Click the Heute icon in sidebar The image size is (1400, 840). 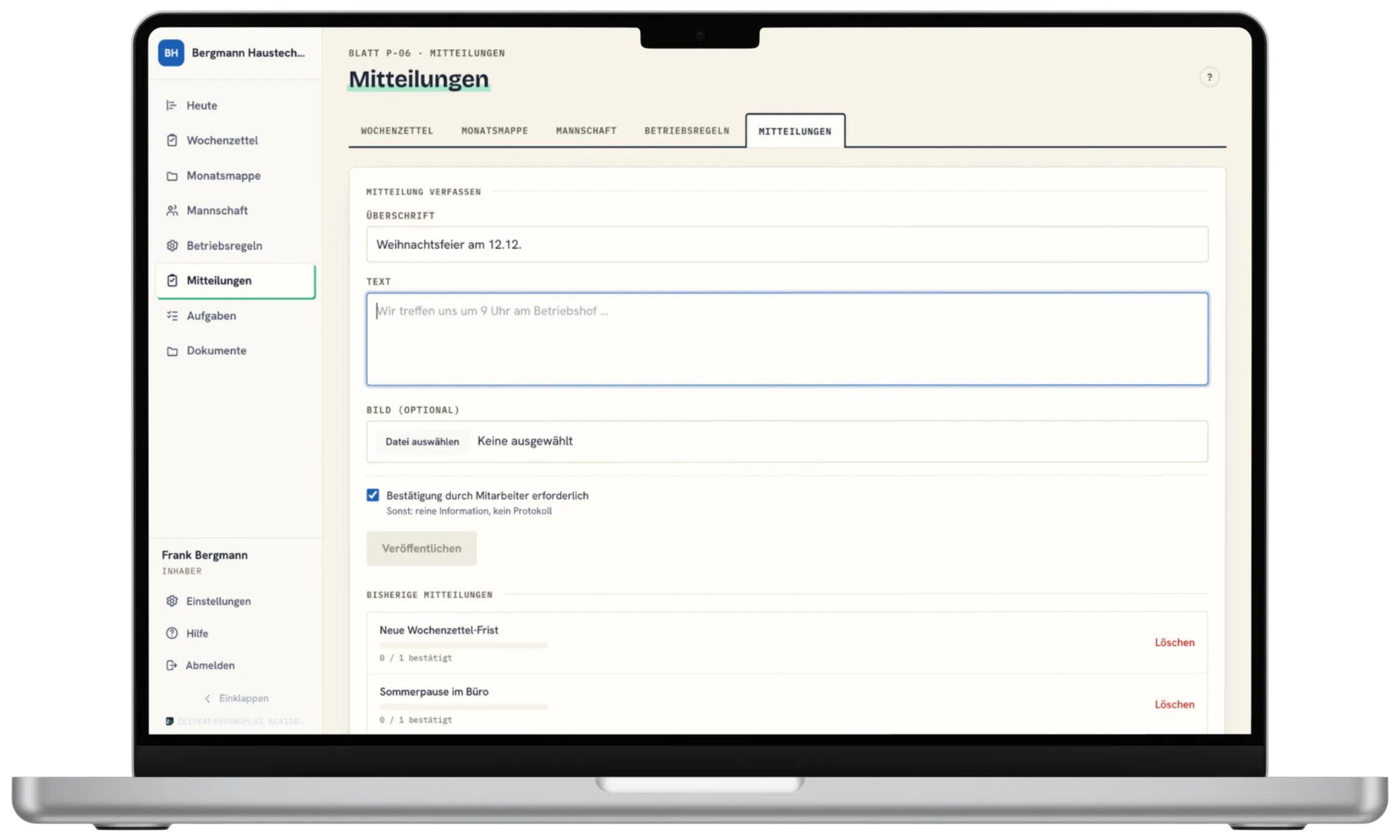click(x=172, y=106)
